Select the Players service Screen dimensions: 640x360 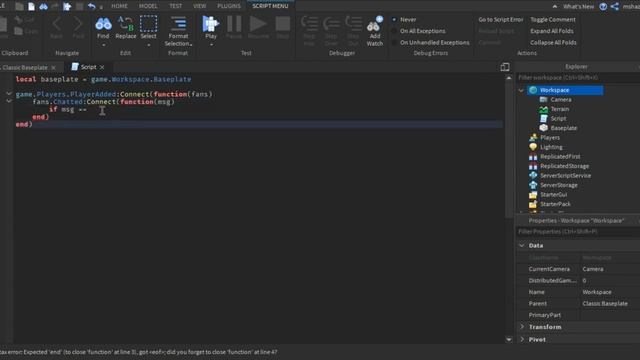click(x=550, y=138)
